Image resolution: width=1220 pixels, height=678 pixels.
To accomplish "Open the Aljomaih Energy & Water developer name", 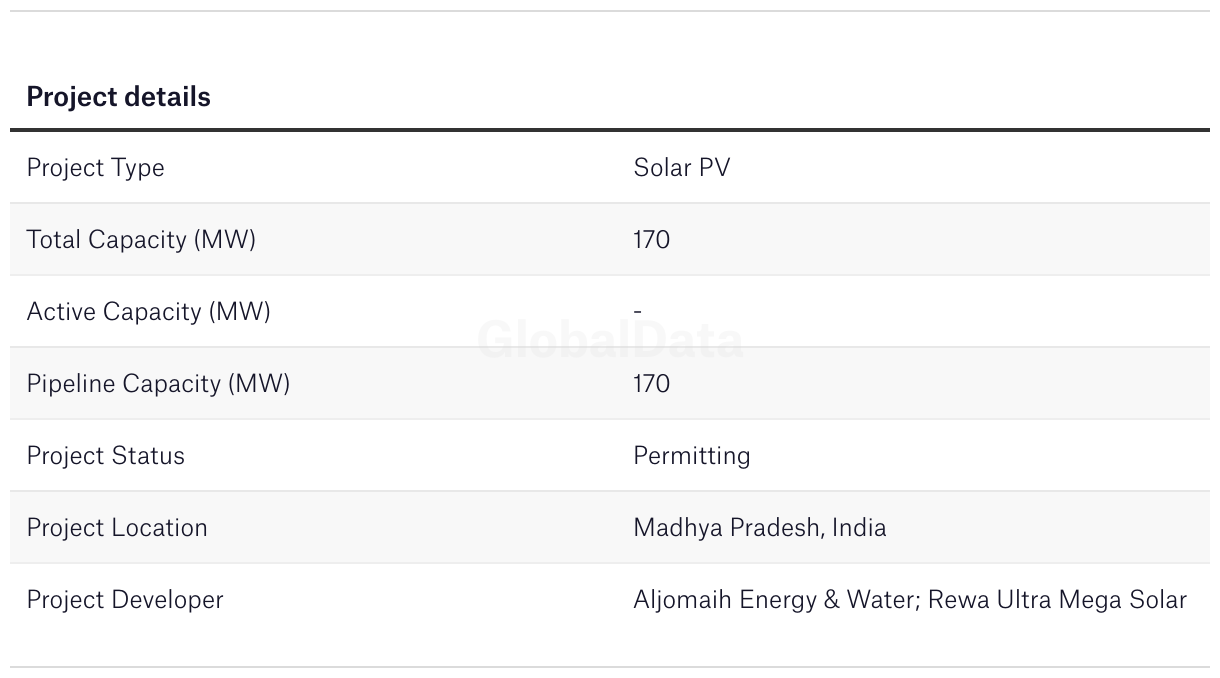I will click(776, 600).
